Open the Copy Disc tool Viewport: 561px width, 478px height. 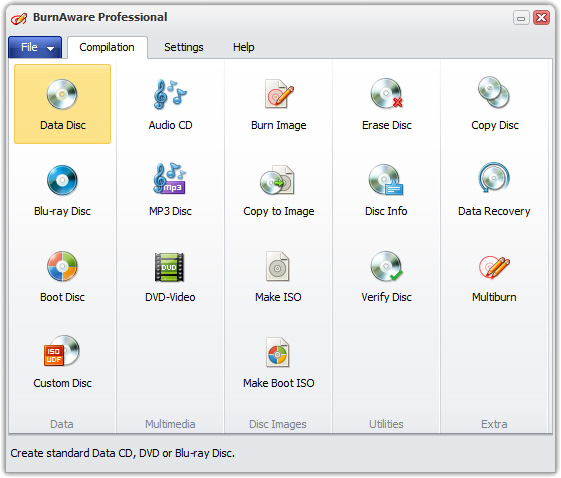click(494, 104)
